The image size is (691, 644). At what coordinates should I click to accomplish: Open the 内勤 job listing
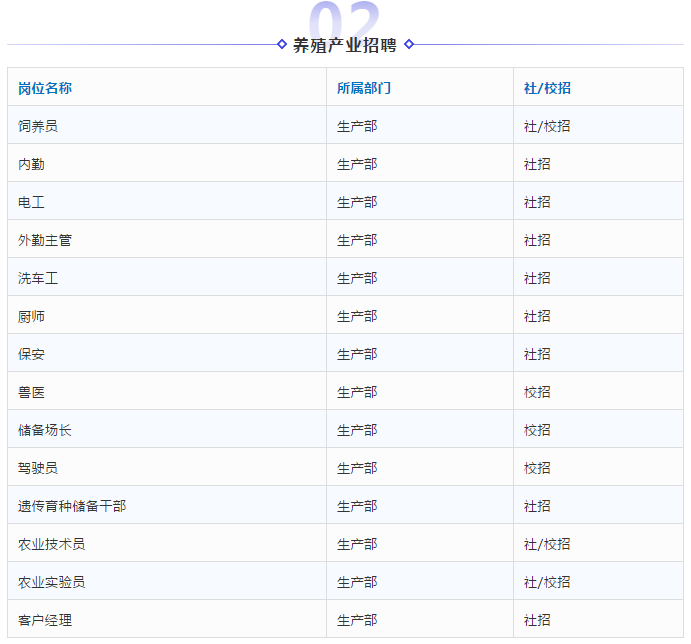[31, 164]
